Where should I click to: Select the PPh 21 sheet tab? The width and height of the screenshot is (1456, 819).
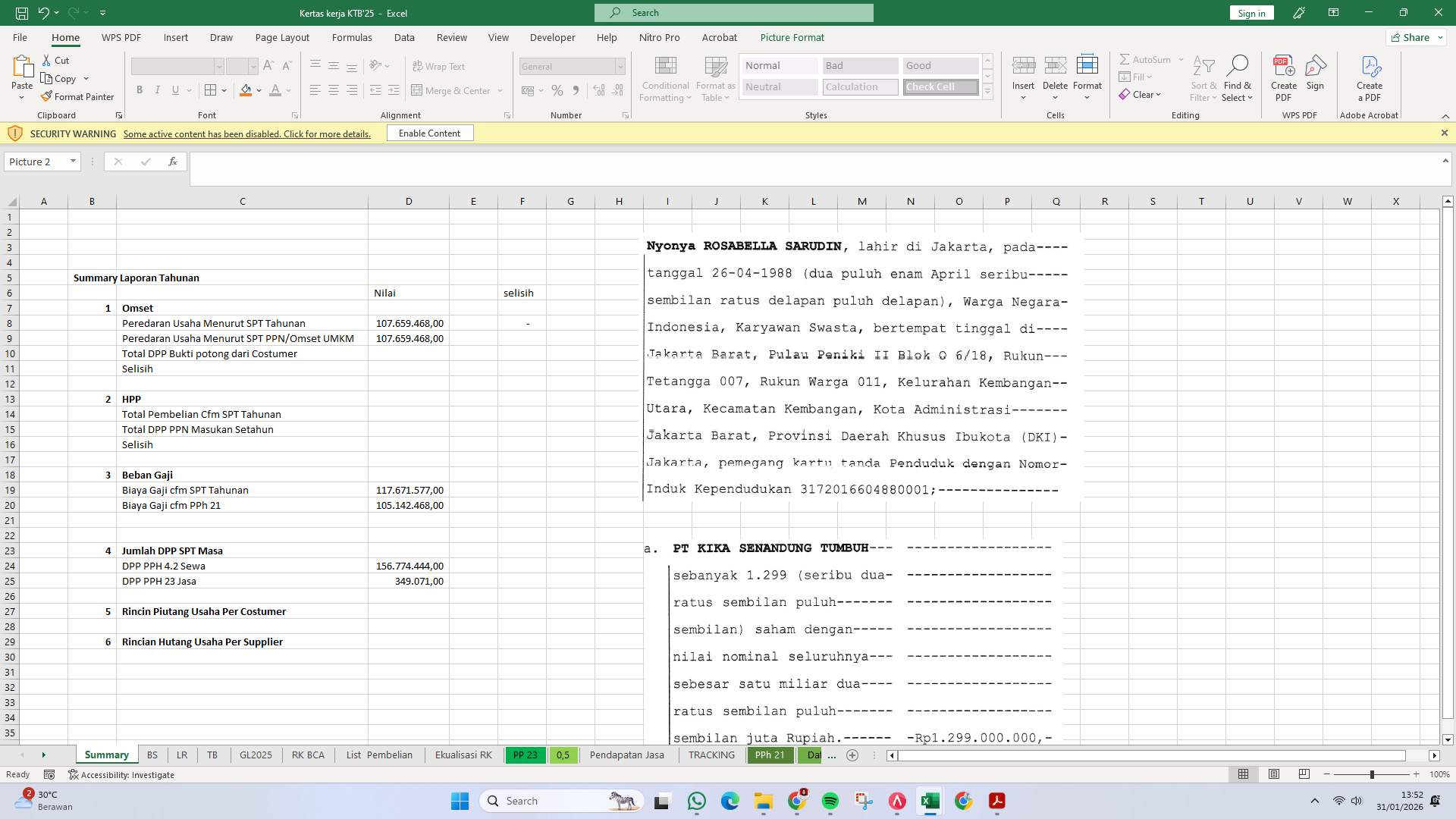[770, 755]
